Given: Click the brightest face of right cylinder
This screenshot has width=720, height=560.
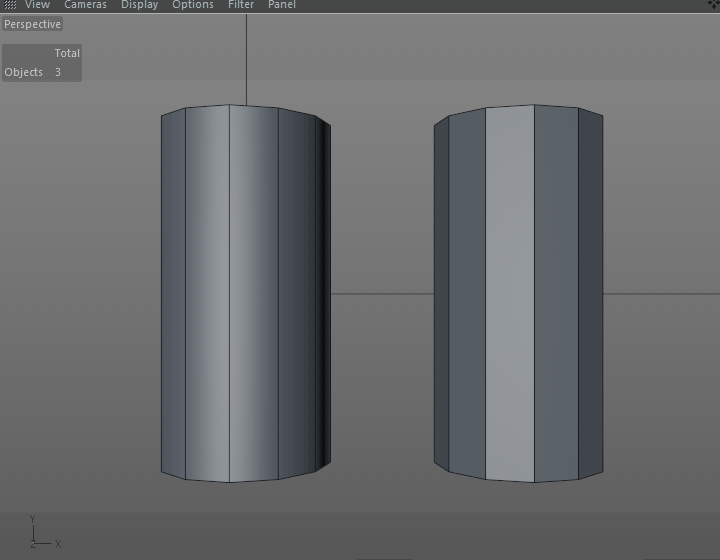Looking at the screenshot, I should click(x=510, y=294).
